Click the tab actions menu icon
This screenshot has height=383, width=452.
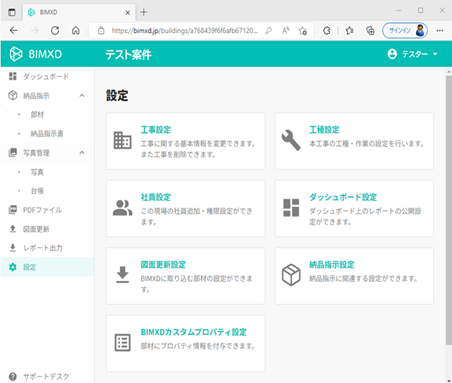point(12,12)
